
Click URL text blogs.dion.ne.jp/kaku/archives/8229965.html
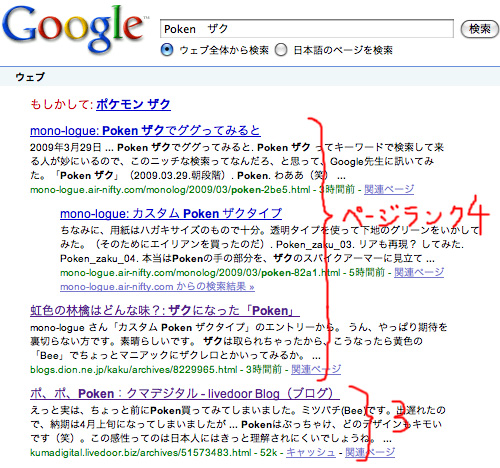click(134, 370)
